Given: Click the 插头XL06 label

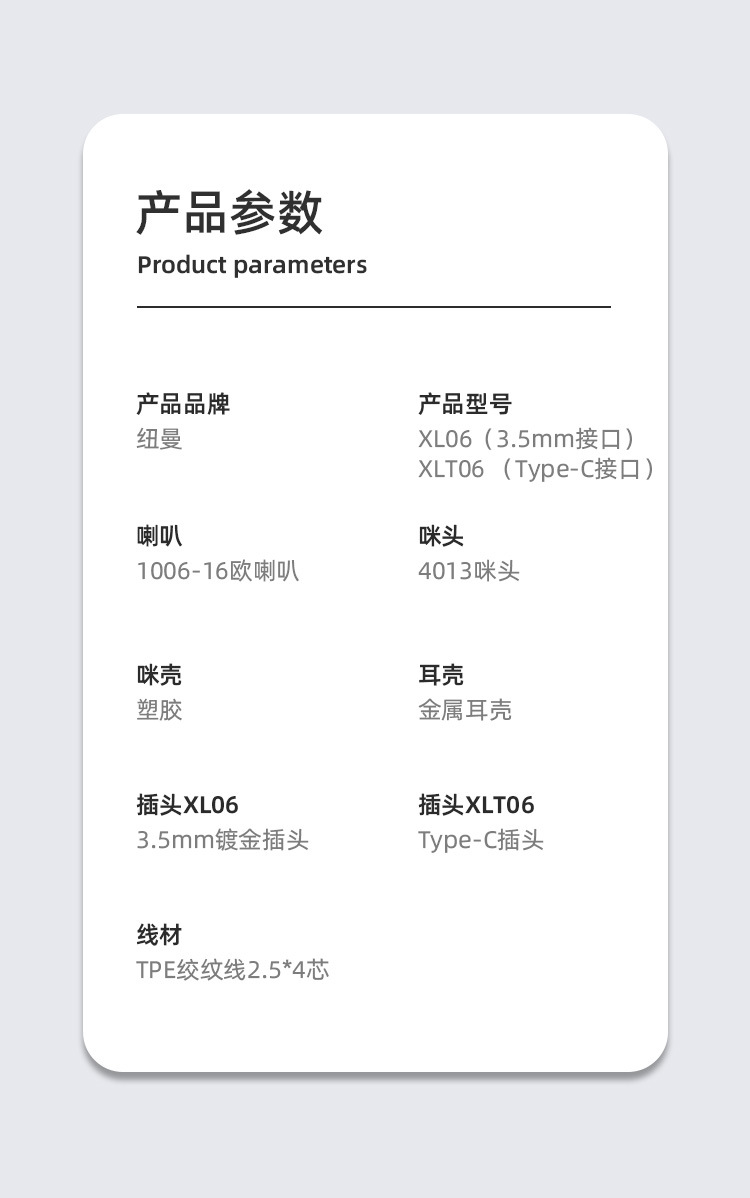Looking at the screenshot, I should pos(188,805).
